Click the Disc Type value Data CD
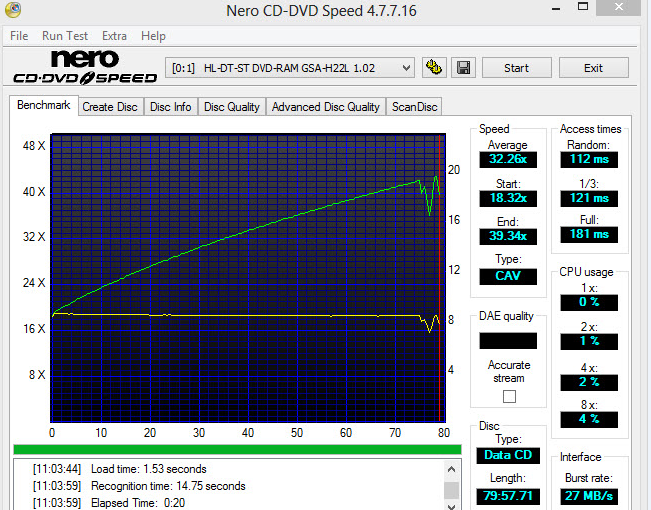This screenshot has height=510, width=651. point(508,455)
